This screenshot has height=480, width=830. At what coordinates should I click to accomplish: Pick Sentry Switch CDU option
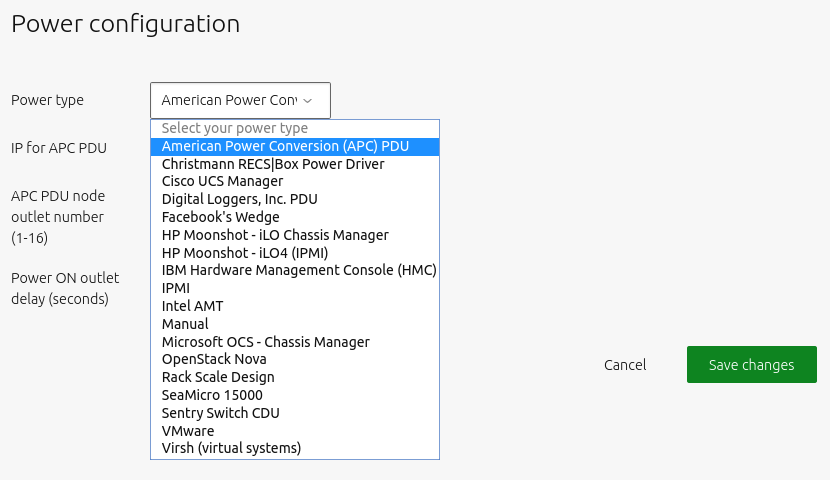[x=220, y=413]
